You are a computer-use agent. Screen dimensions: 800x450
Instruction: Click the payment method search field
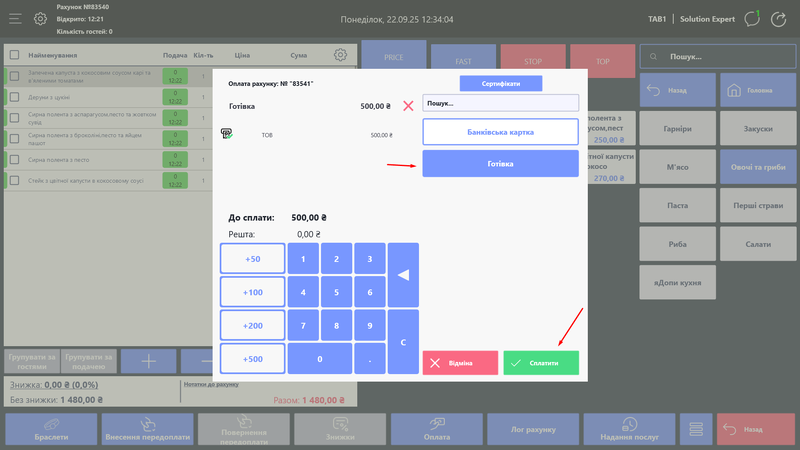tap(500, 103)
